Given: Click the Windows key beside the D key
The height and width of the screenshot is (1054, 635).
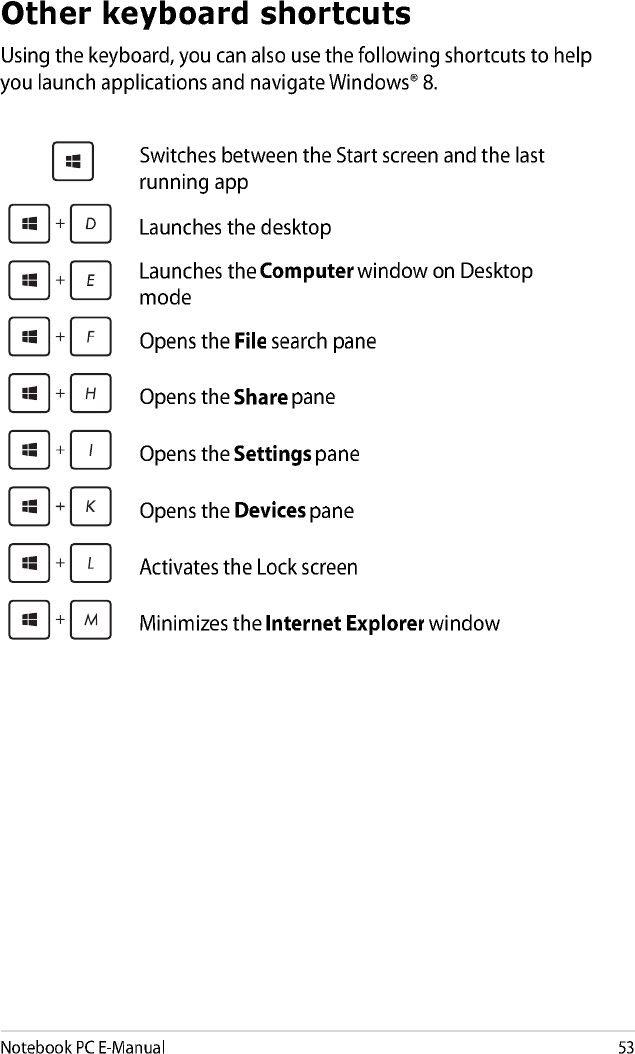Looking at the screenshot, I should [29, 224].
